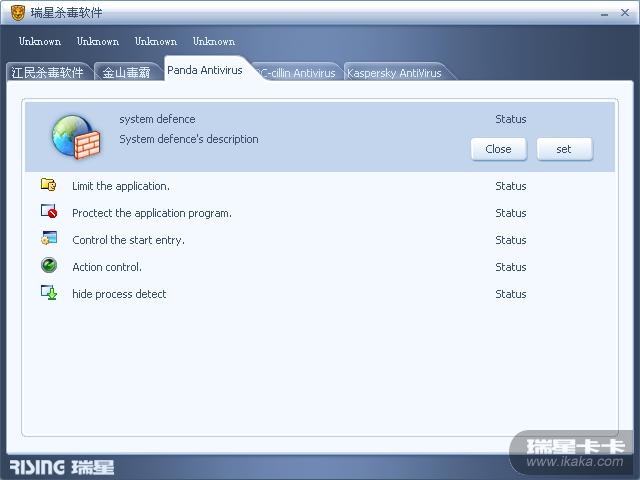Click Status for Limit the application
640x480 pixels.
point(511,186)
